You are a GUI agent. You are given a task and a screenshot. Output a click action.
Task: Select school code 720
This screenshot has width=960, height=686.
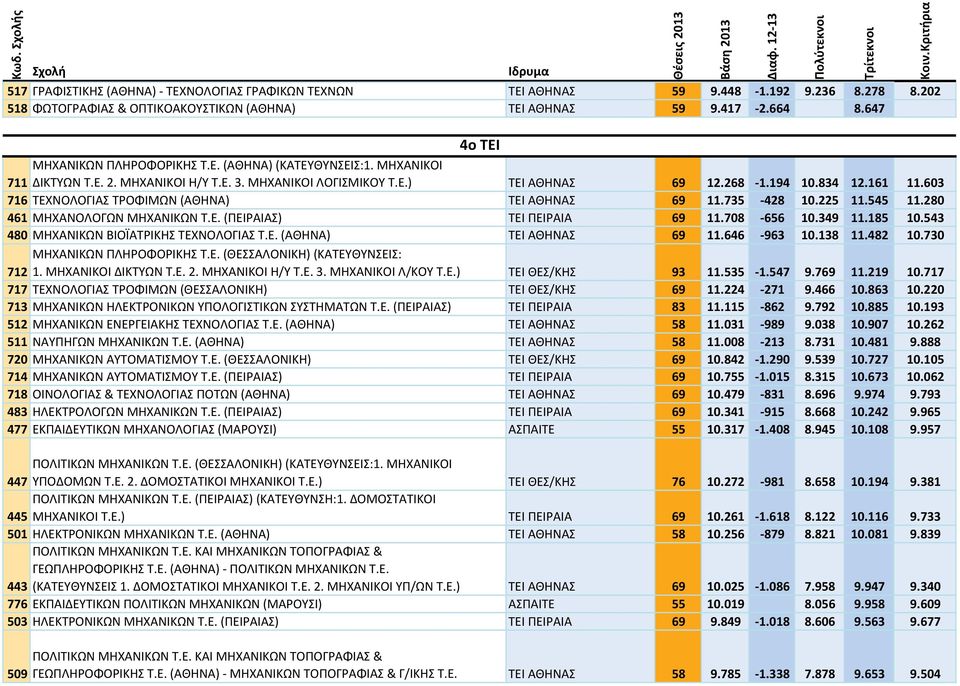[x=17, y=359]
